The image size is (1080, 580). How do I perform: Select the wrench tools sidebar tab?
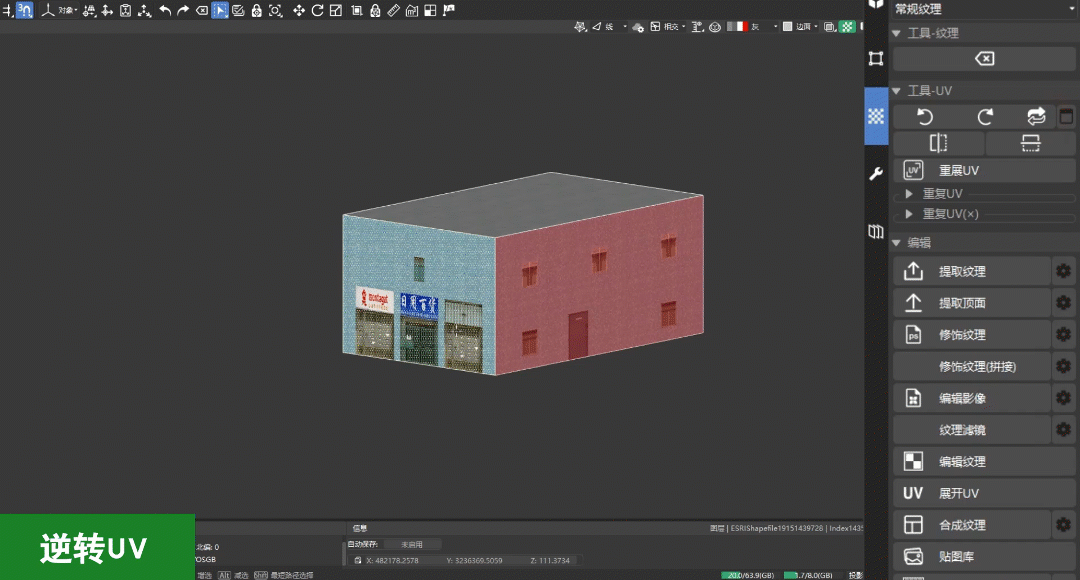(876, 174)
